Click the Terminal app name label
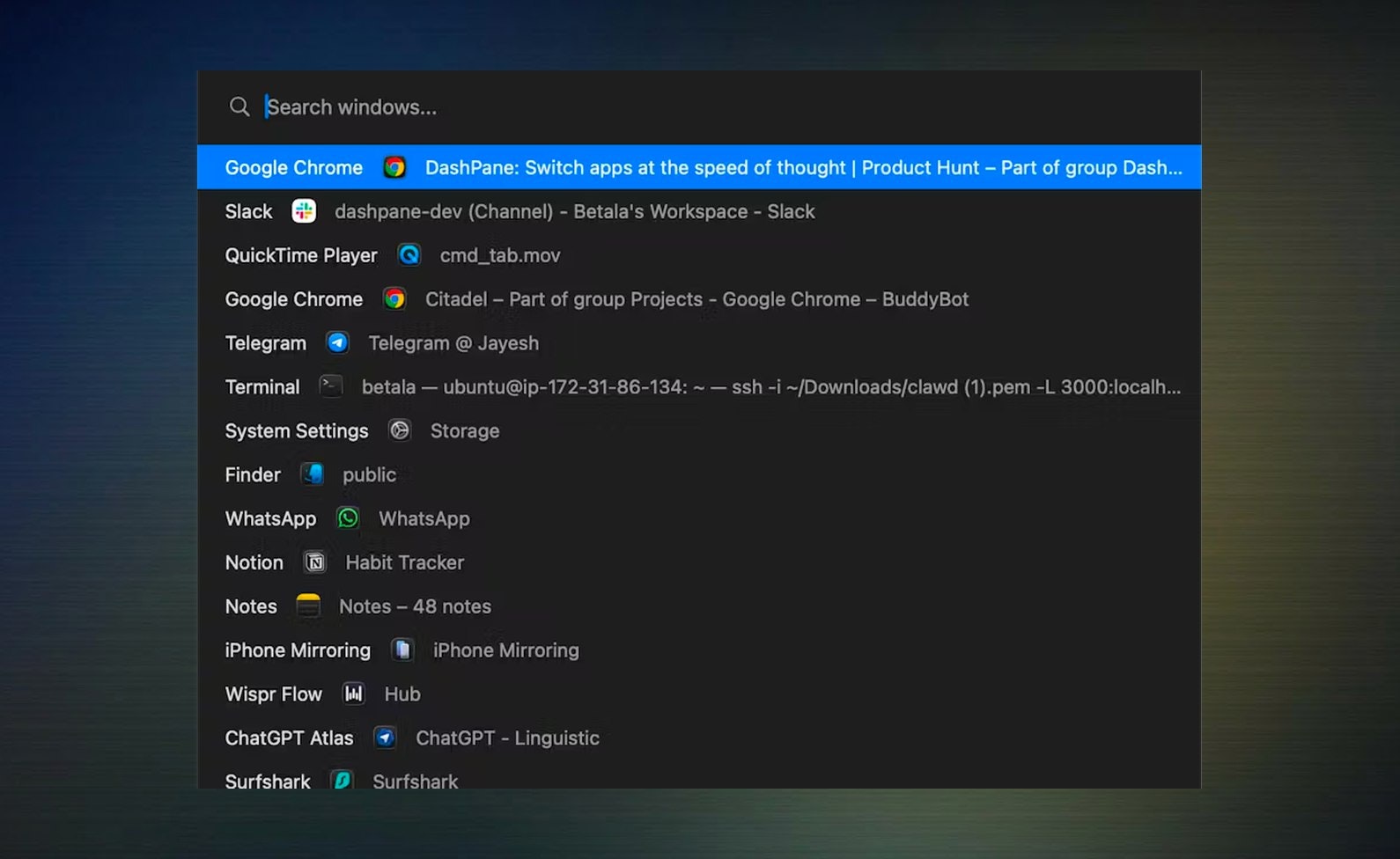Viewport: 1400px width, 859px height. (262, 387)
